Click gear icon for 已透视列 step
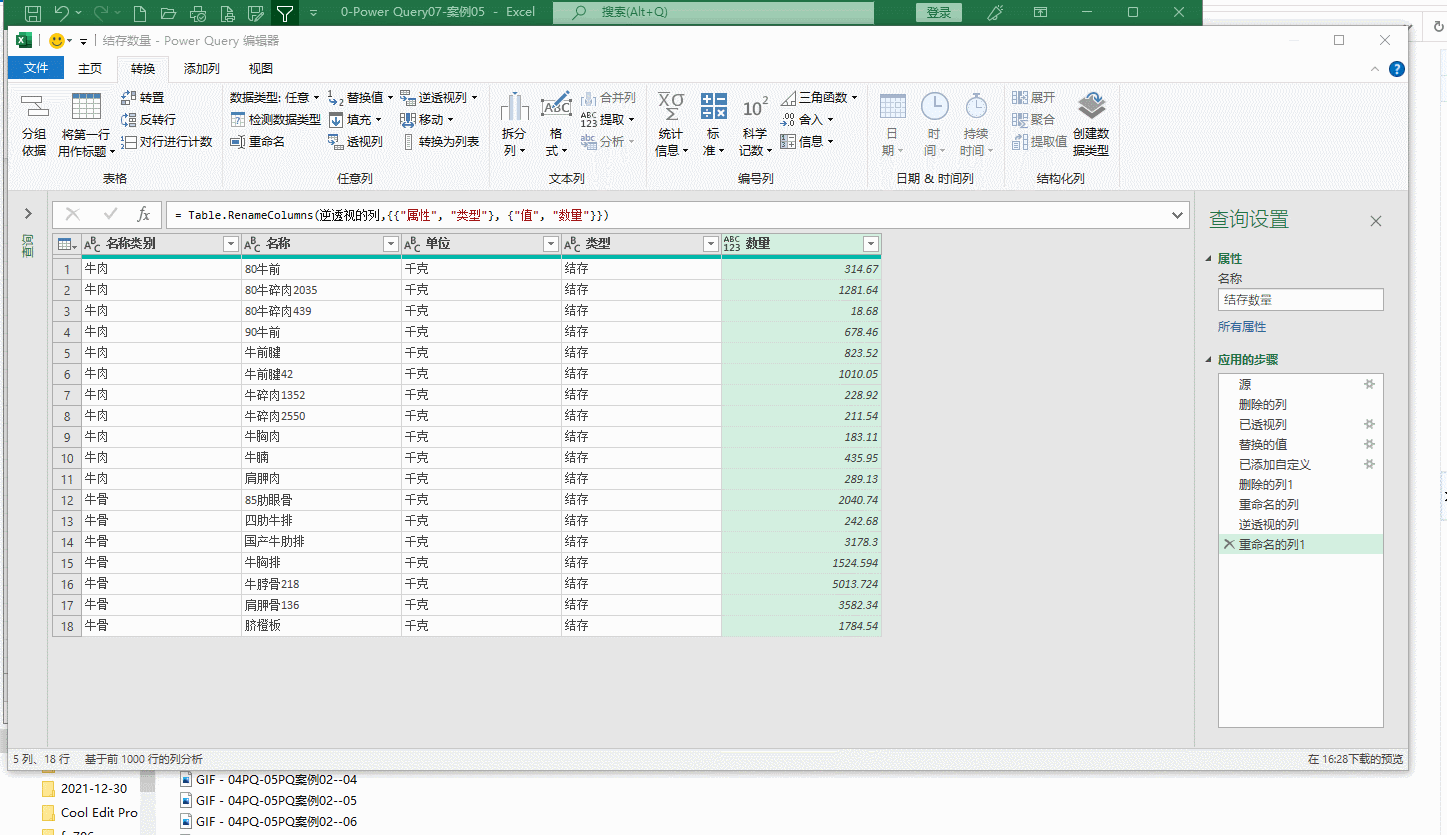This screenshot has width=1447, height=835. point(1370,424)
